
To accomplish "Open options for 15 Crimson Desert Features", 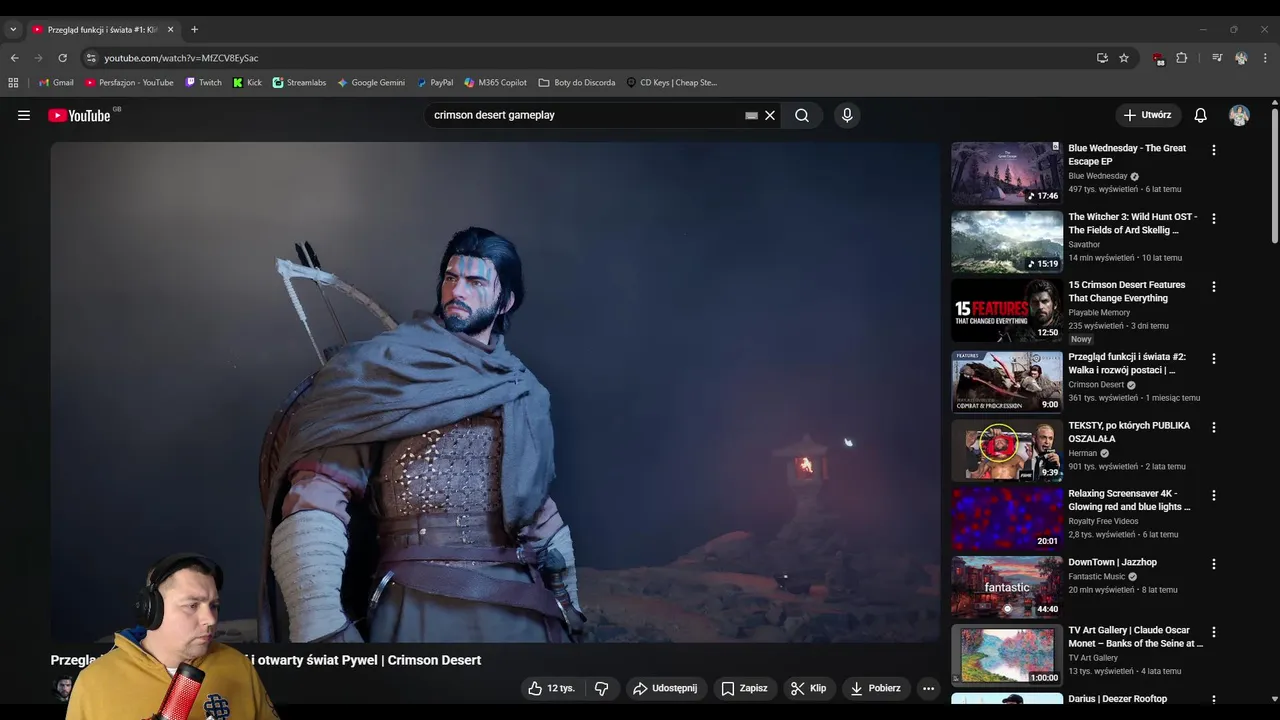I will point(1214,287).
